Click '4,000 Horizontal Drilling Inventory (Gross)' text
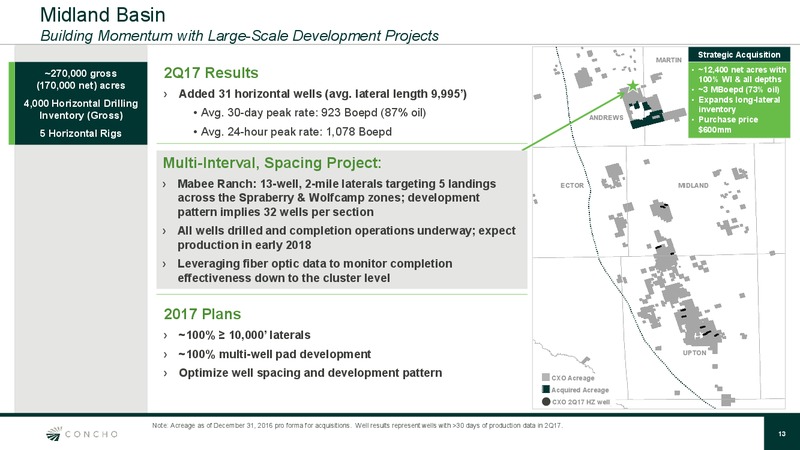The width and height of the screenshot is (800, 450). [81, 109]
